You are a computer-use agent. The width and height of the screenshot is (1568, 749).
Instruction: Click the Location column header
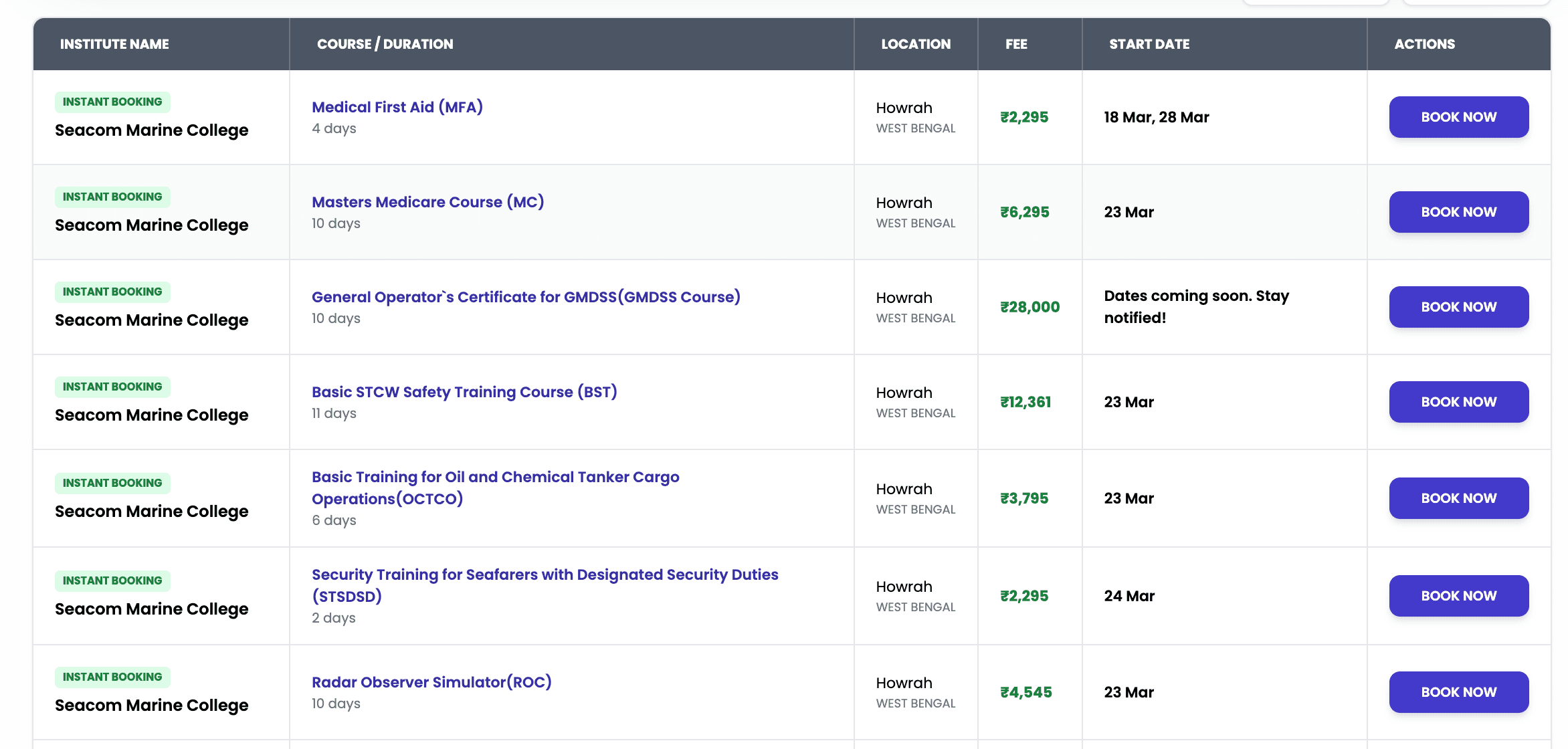[x=916, y=44]
